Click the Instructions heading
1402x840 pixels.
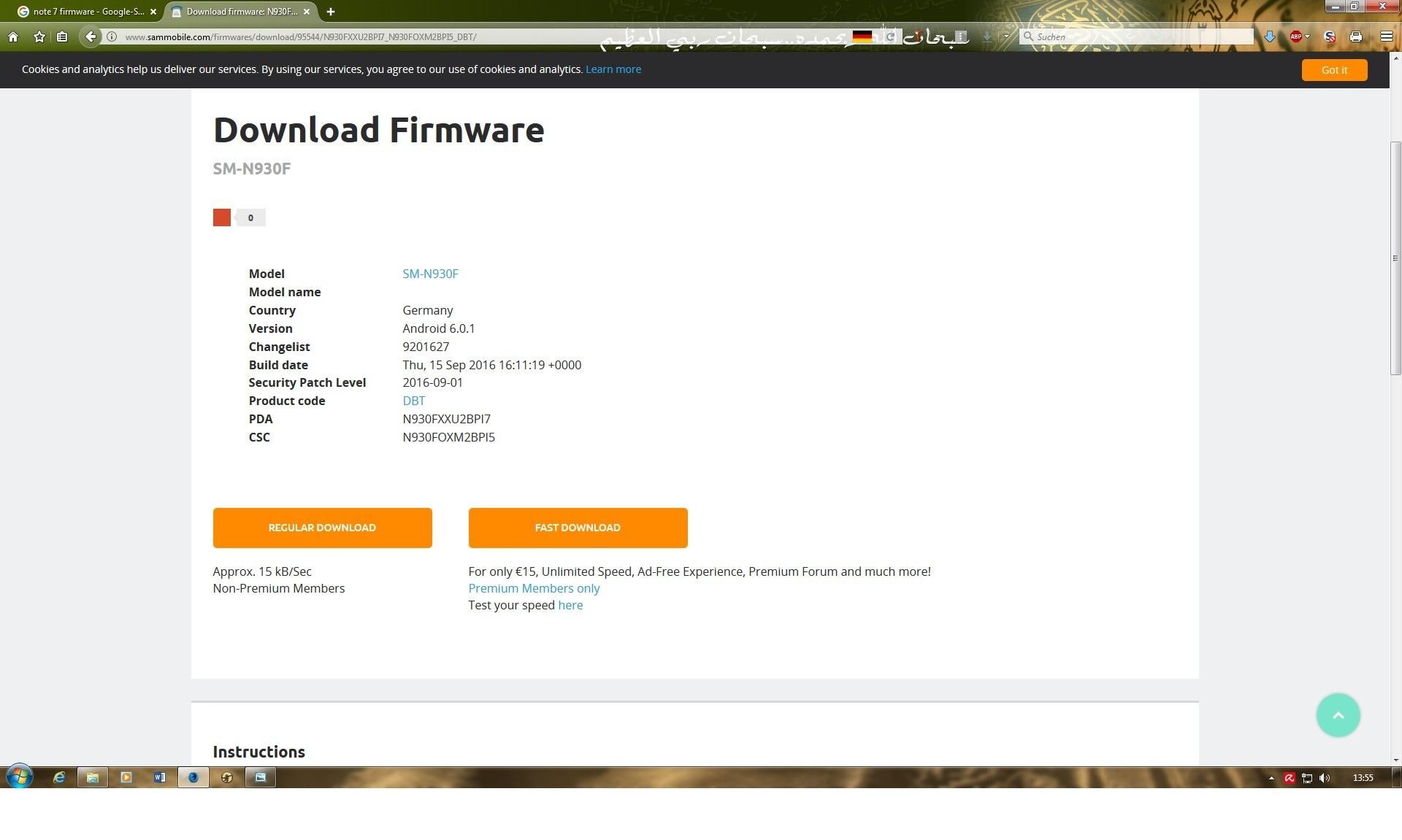[x=259, y=752]
